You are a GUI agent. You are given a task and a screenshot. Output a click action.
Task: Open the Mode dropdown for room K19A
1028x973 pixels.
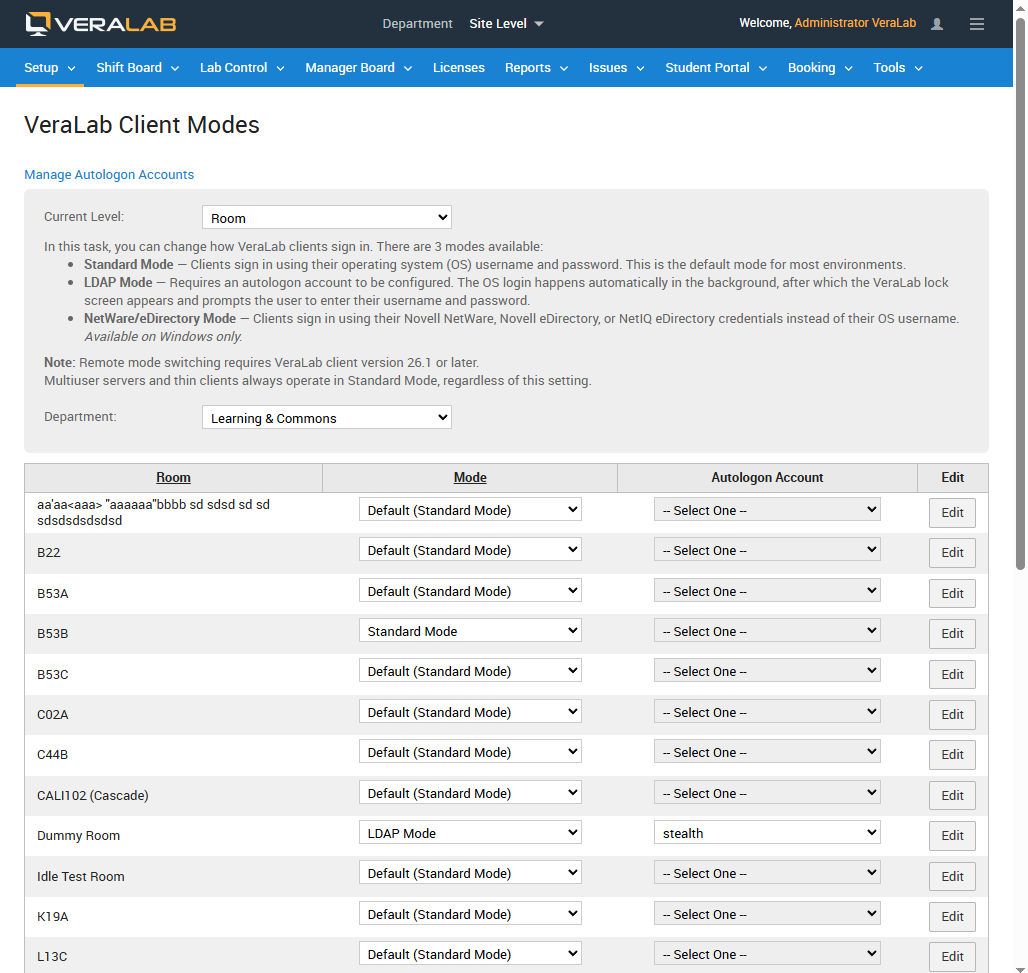(470, 914)
